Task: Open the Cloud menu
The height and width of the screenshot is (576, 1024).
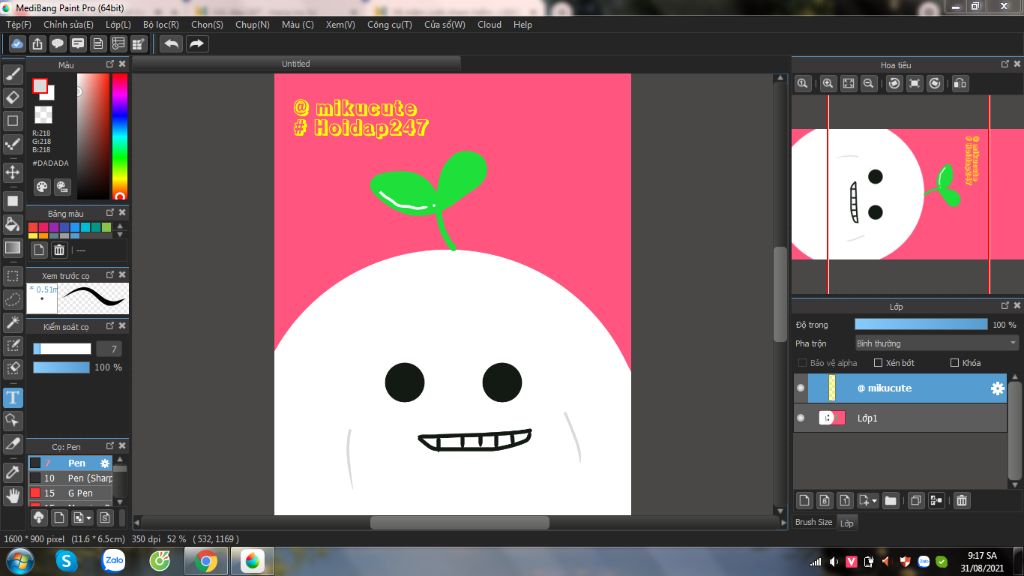Action: [x=489, y=25]
